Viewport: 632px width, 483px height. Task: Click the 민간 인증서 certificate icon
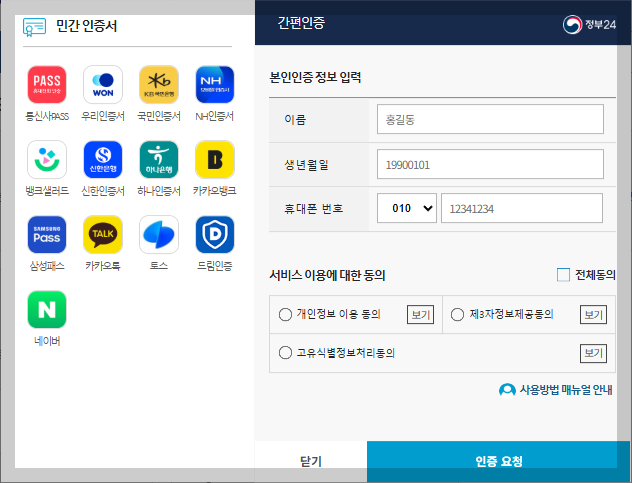[x=34, y=27]
